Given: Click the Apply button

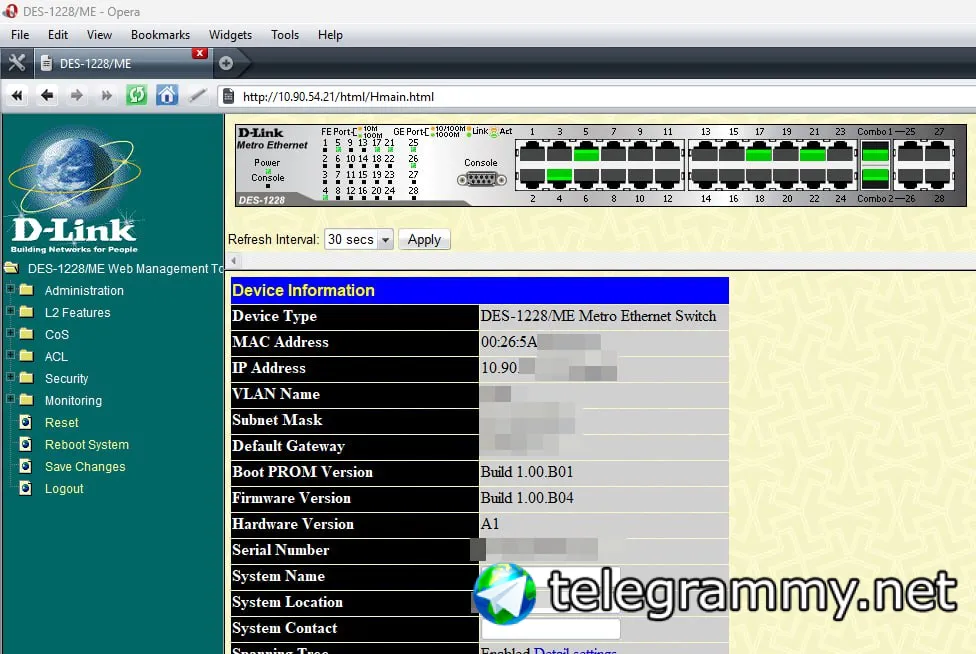Looking at the screenshot, I should point(424,240).
